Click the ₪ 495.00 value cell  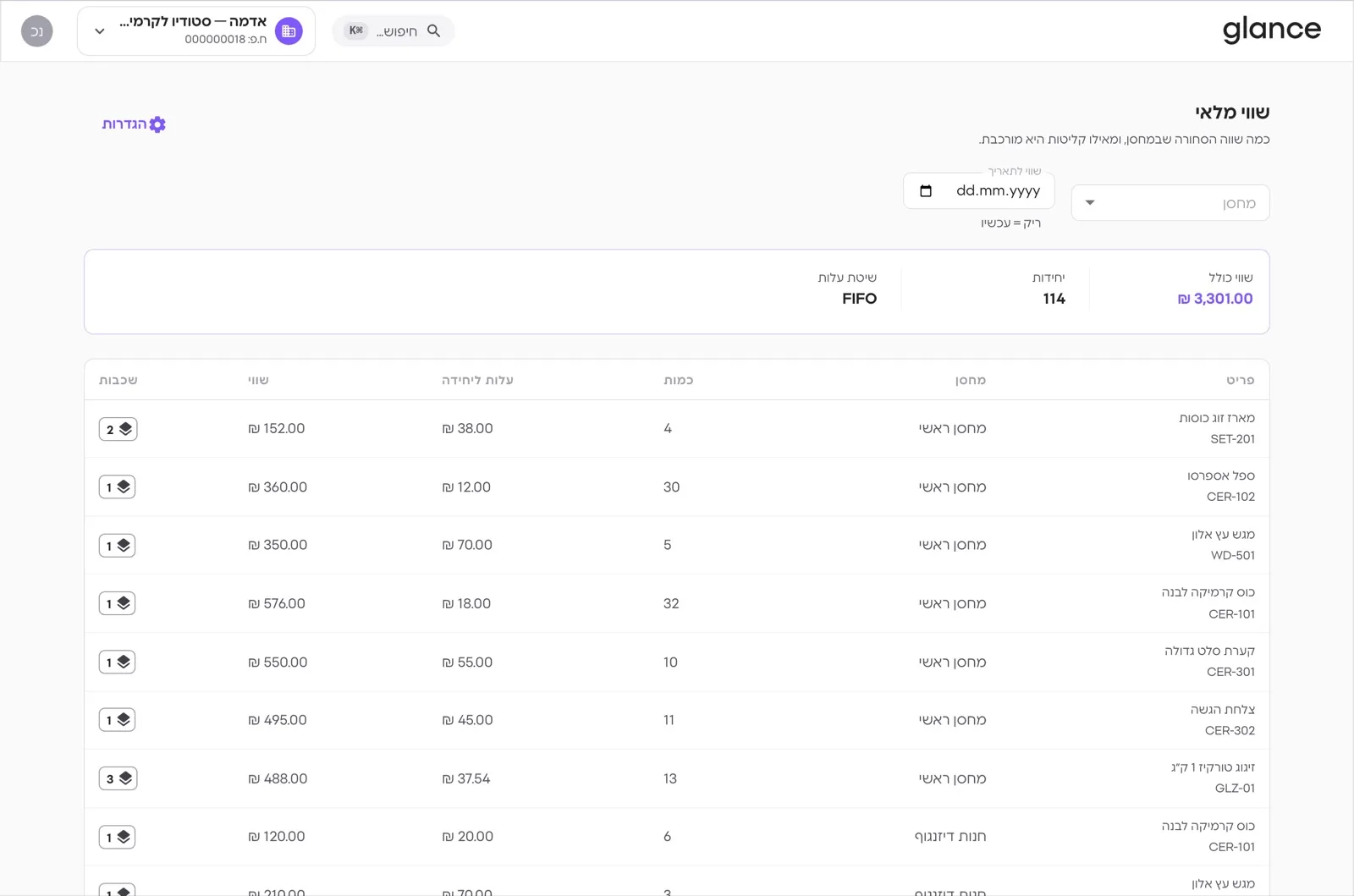(x=278, y=720)
